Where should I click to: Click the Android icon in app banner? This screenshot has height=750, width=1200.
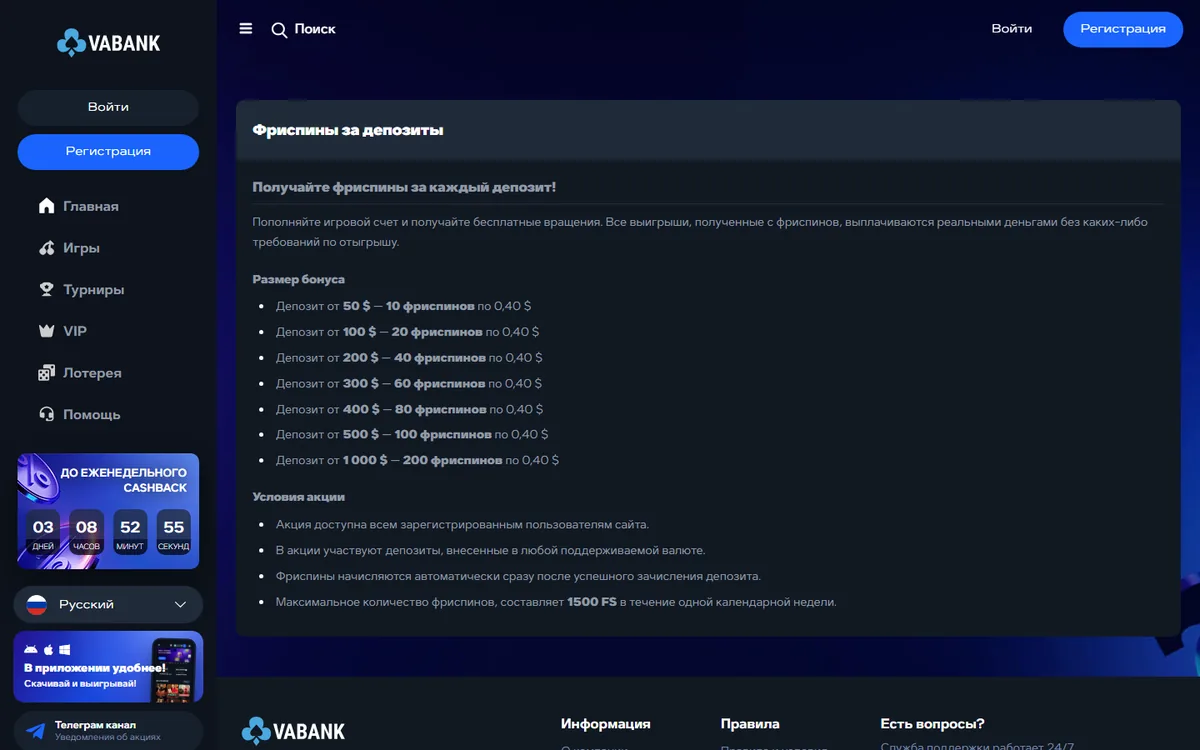[x=31, y=650]
